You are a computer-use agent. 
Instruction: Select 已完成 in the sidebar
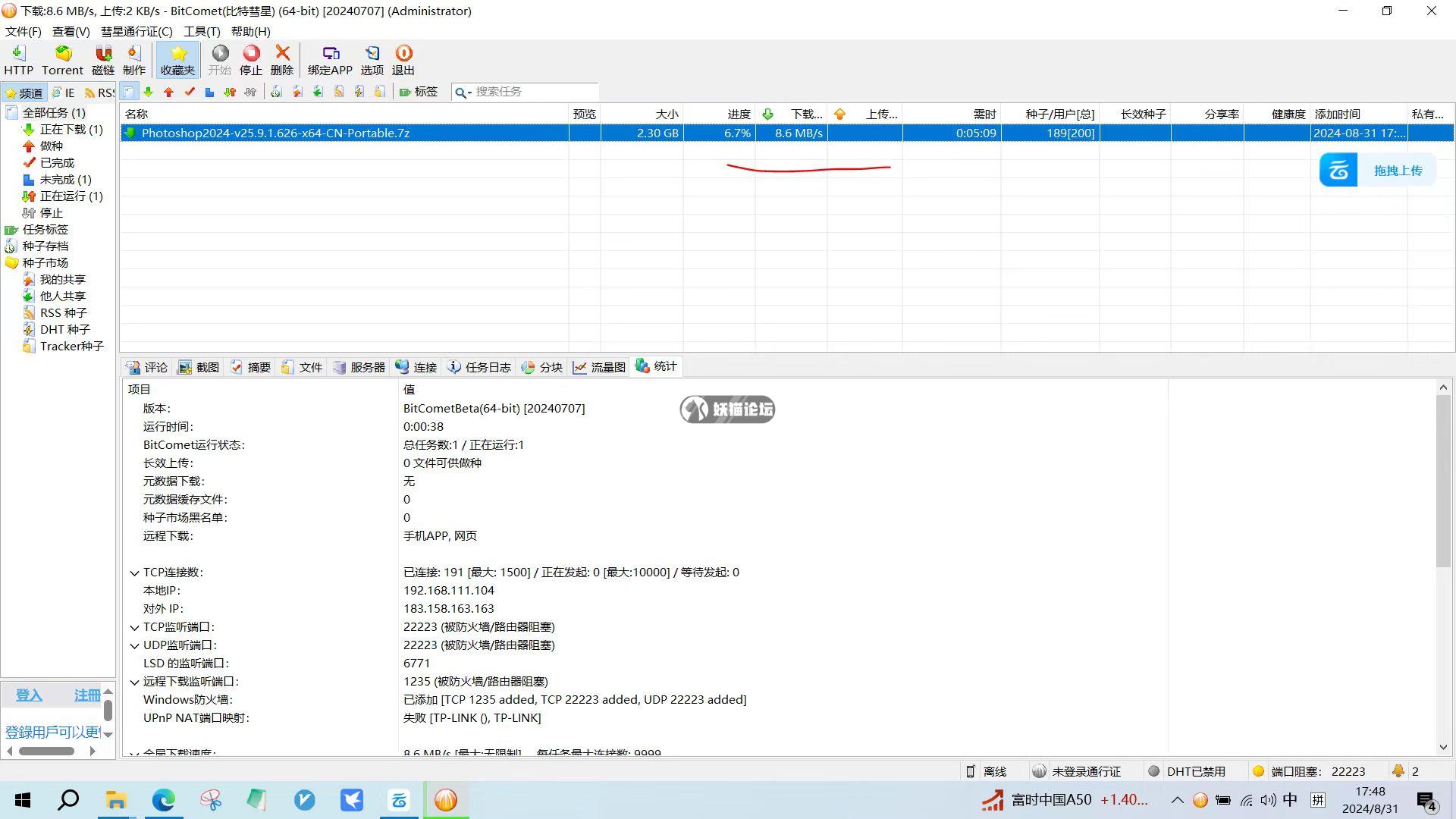(x=49, y=162)
